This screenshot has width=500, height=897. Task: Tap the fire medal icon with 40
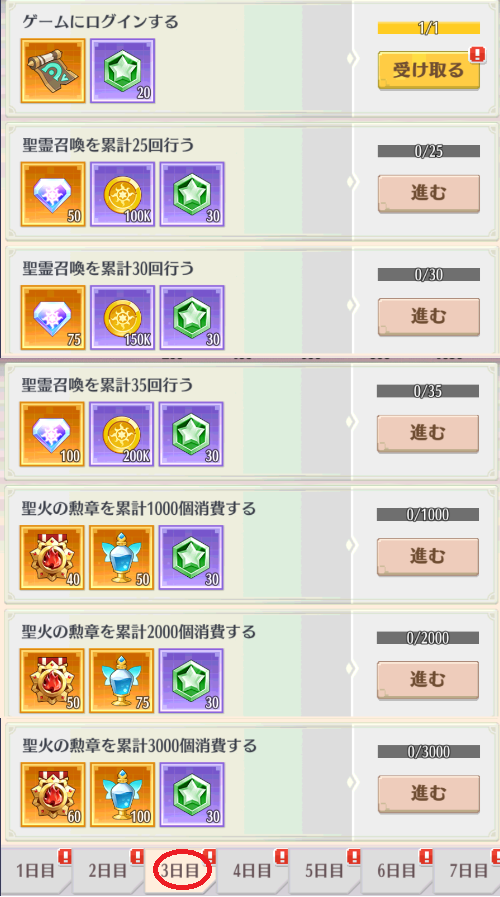pyautogui.click(x=52, y=557)
